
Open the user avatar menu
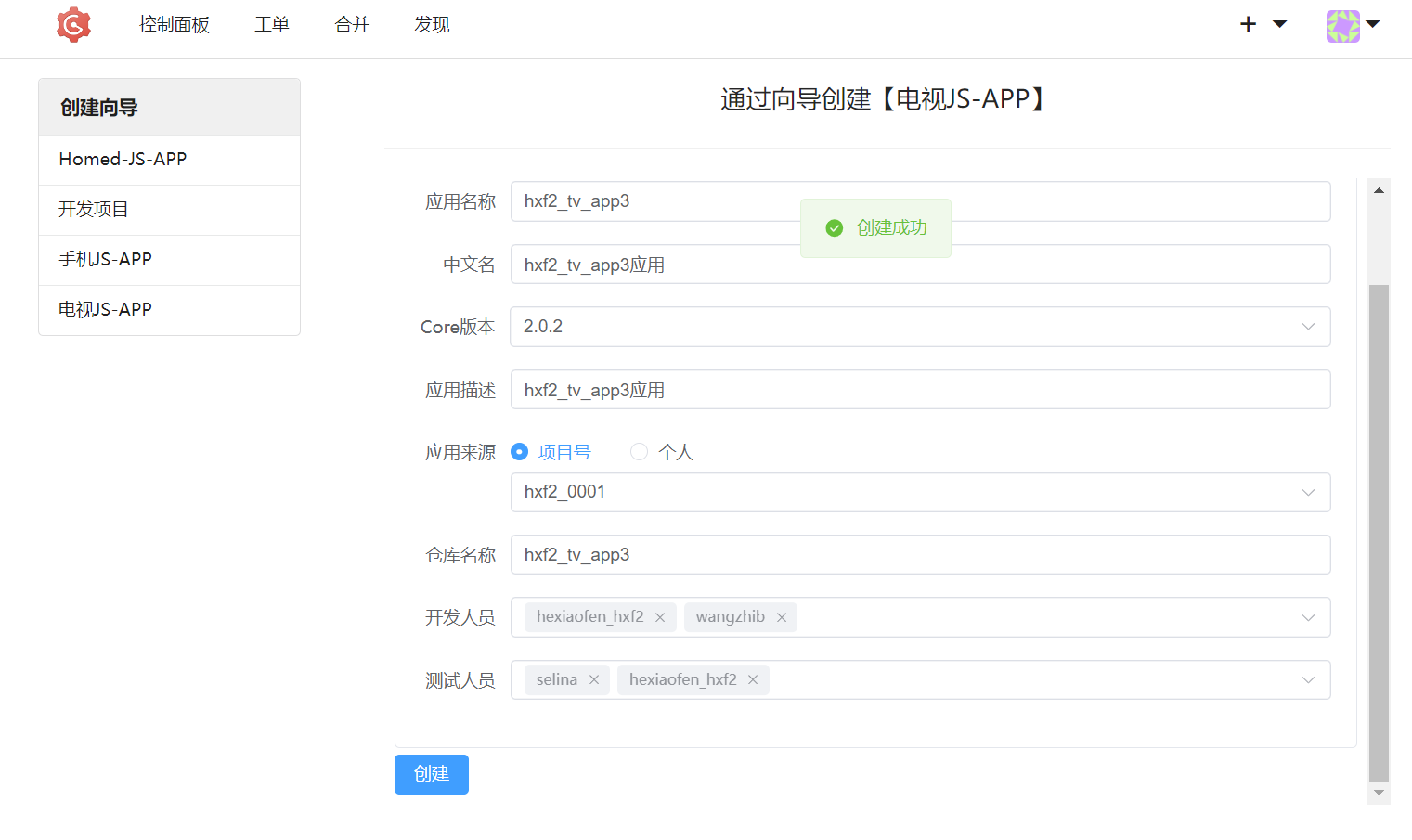tap(1342, 26)
